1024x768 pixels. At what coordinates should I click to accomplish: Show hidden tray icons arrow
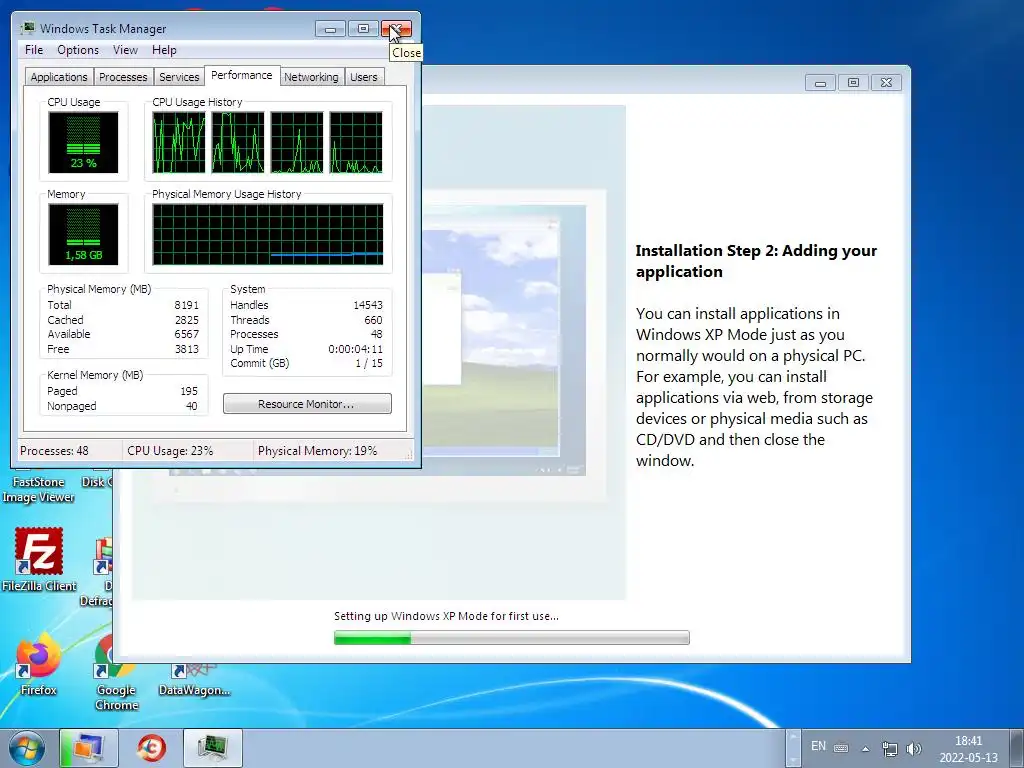pyautogui.click(x=865, y=749)
